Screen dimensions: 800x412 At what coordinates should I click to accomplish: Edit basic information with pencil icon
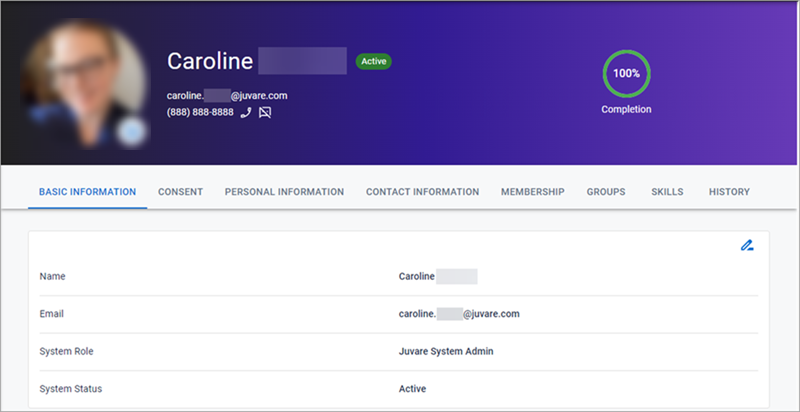pos(747,245)
